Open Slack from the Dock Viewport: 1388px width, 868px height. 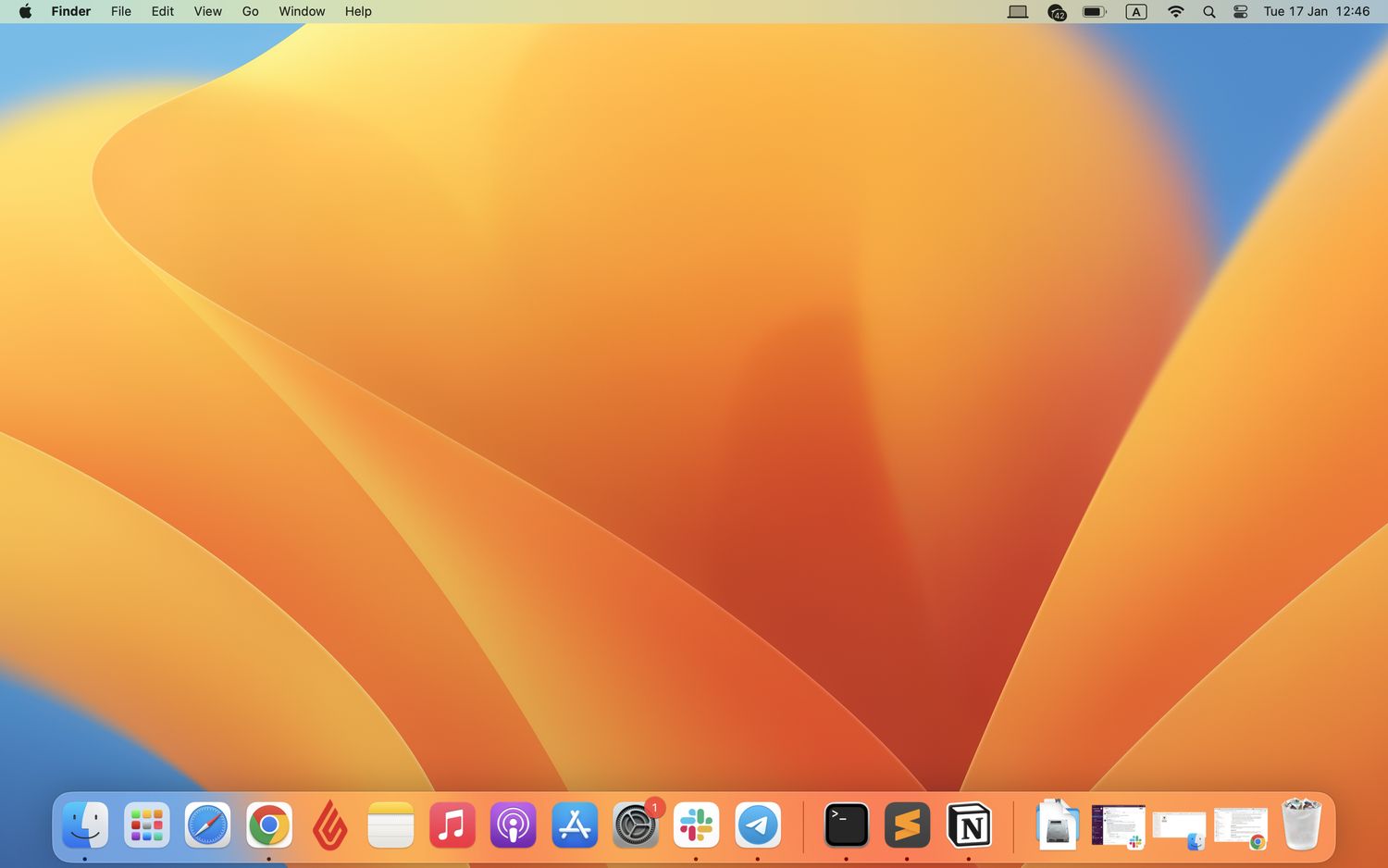(696, 825)
